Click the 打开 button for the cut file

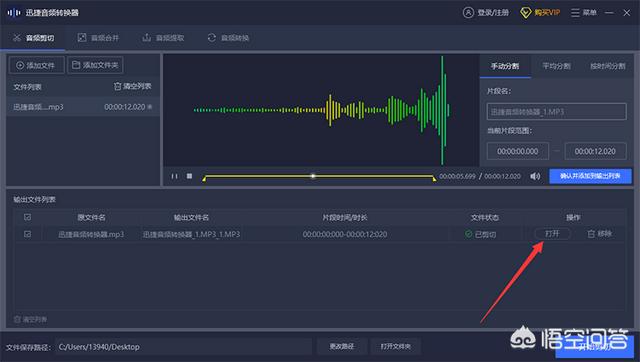point(552,234)
